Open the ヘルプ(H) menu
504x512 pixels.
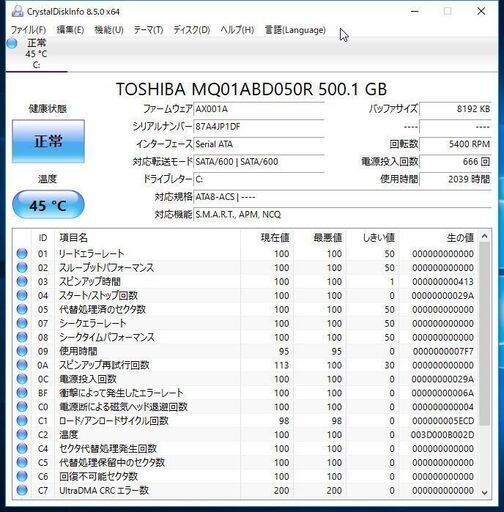coord(237,30)
